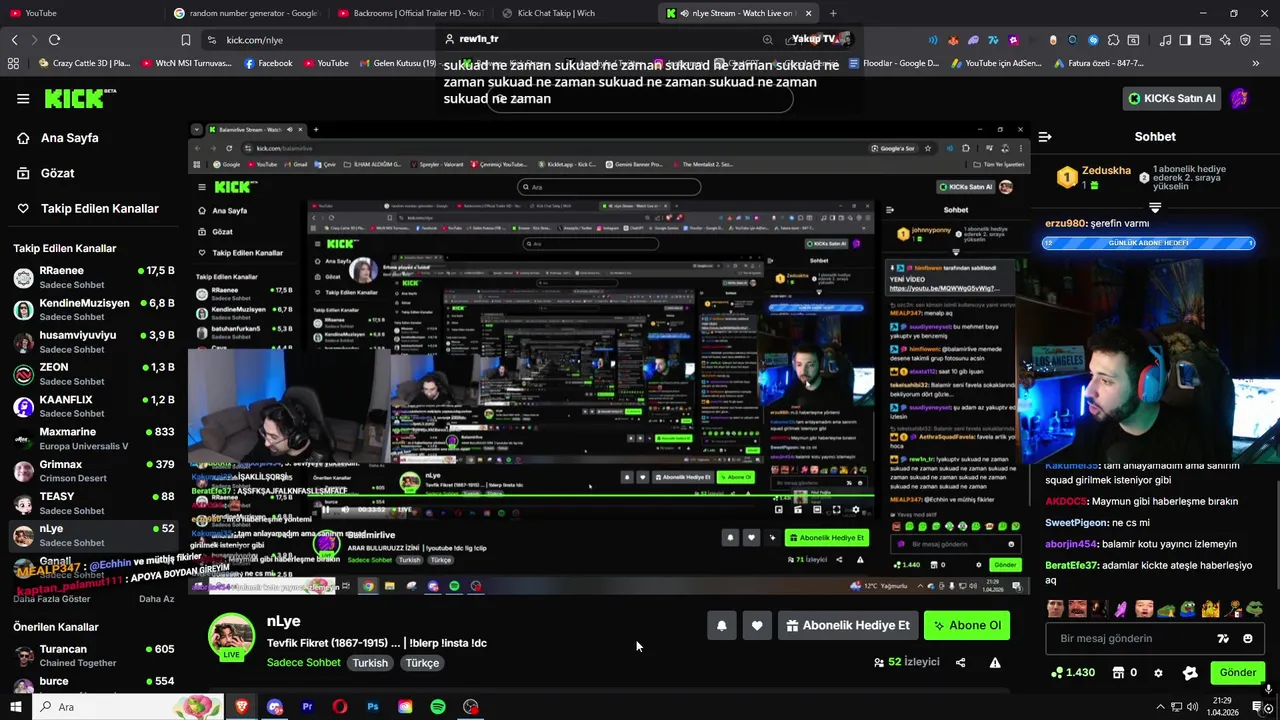Show hidden system tray icons
Screen dimensions: 1280x720
point(1162,707)
